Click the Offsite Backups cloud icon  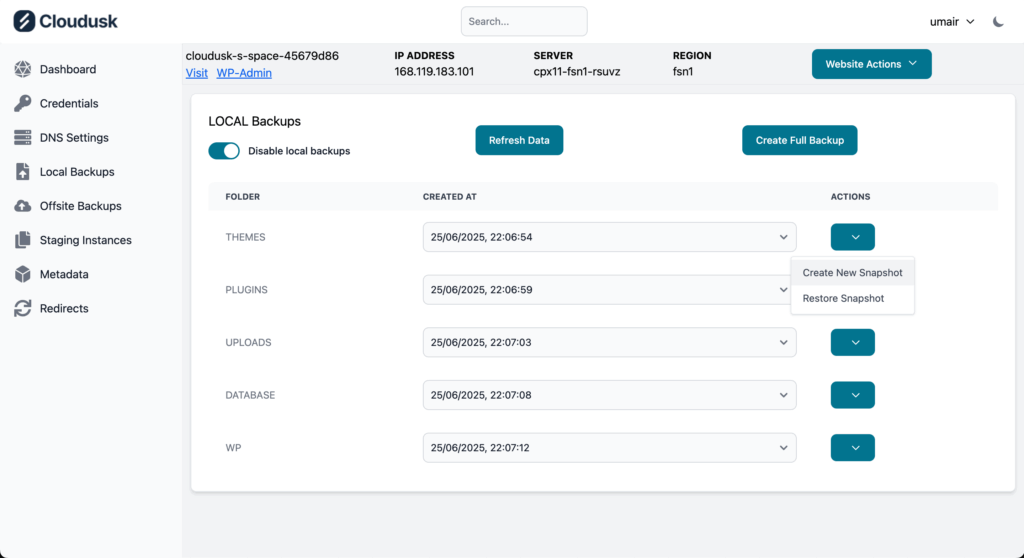tap(22, 206)
